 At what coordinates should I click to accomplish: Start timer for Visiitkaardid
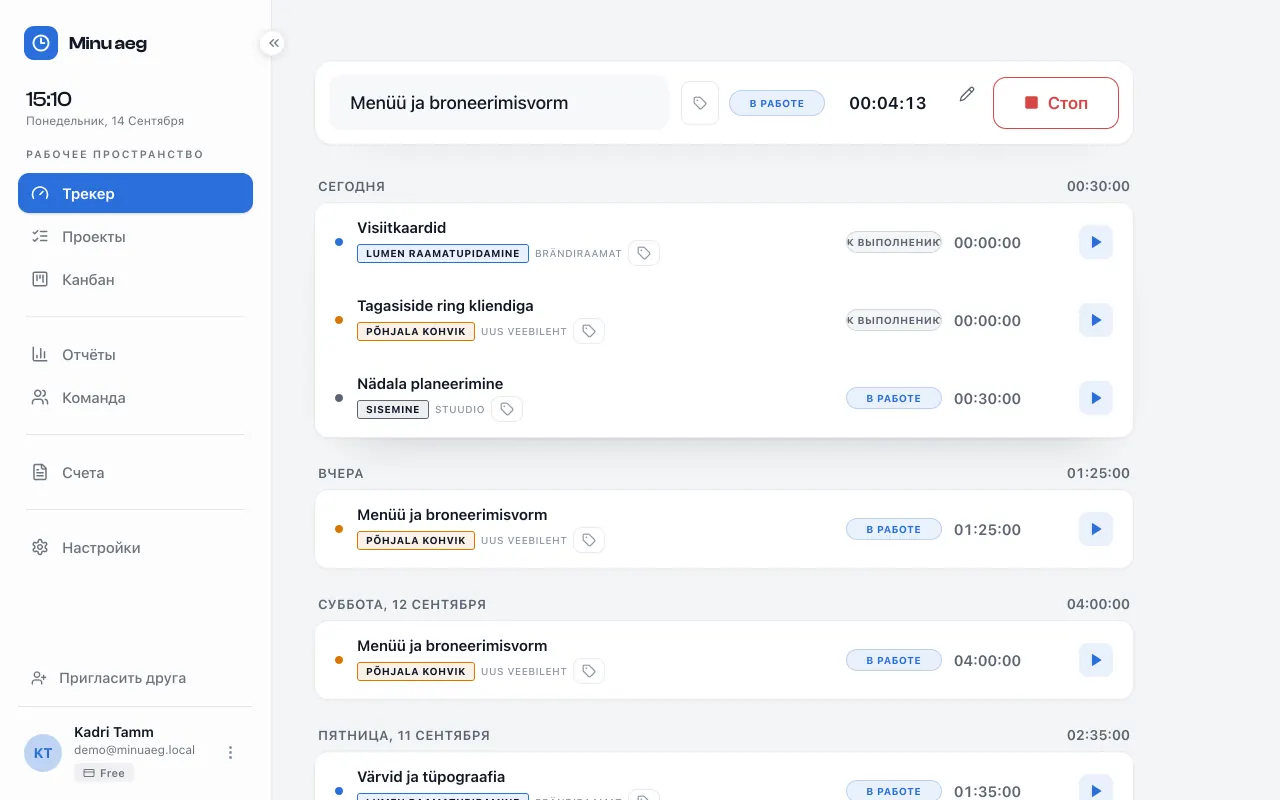pyautogui.click(x=1096, y=242)
